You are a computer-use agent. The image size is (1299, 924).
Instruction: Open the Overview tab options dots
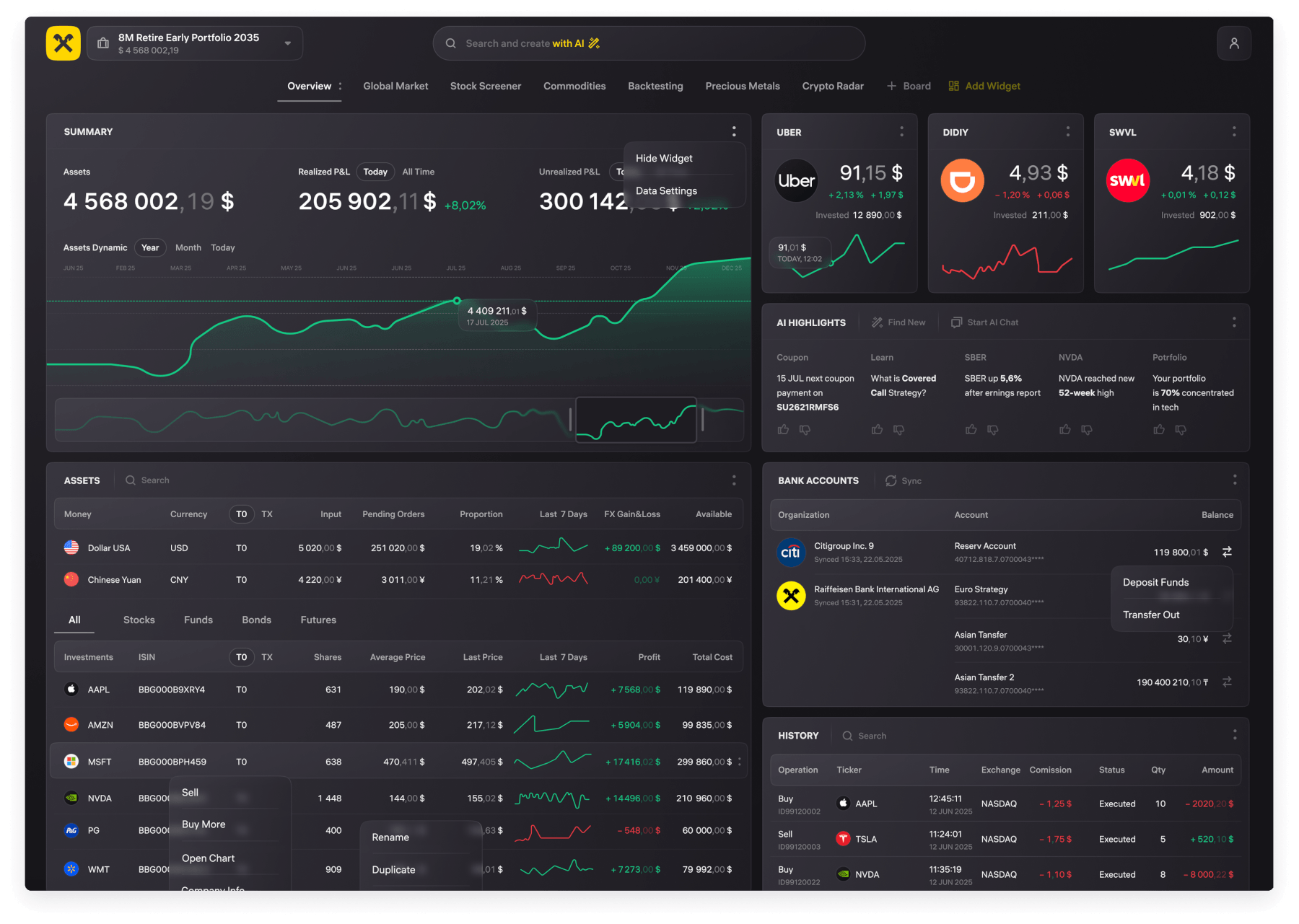[340, 86]
